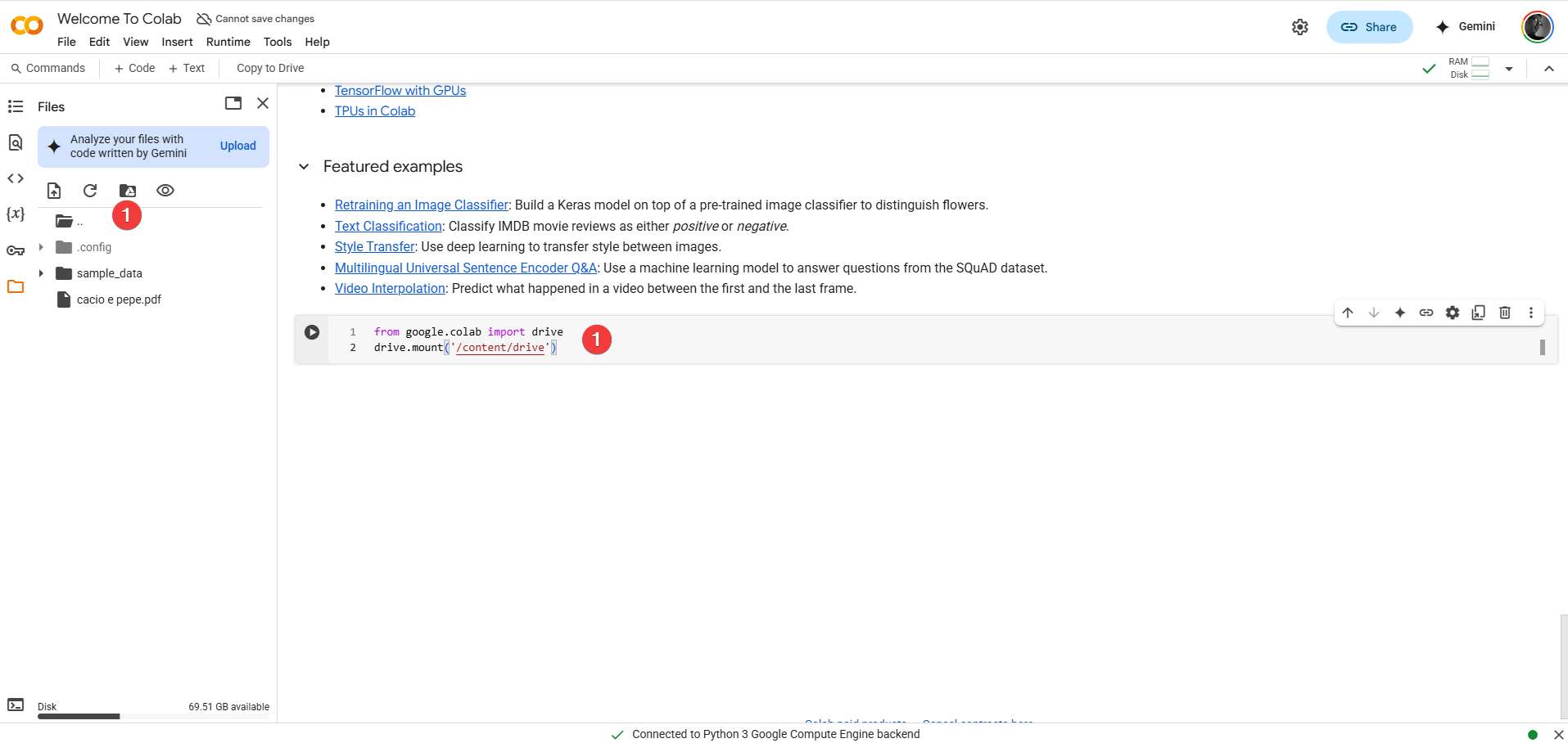Screen dimensions: 1568x743
Task: Open the table of contents panel
Action: [x=16, y=106]
